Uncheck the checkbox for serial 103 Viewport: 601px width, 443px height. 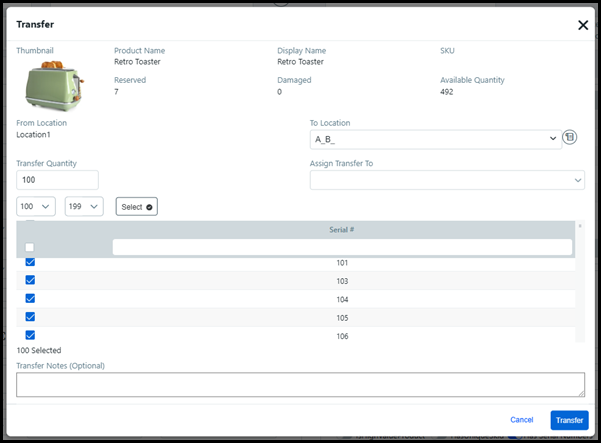(x=30, y=280)
